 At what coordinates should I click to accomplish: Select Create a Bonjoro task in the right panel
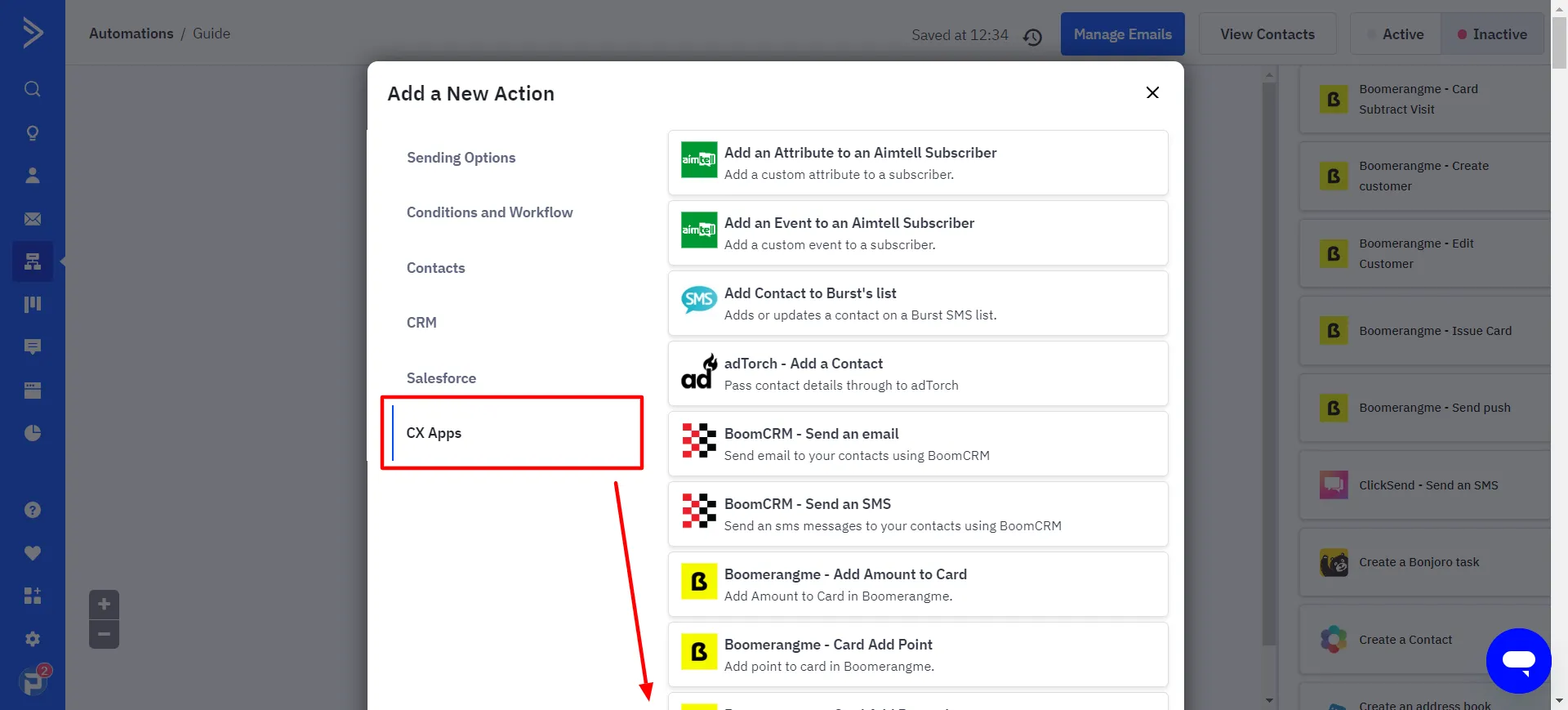click(1425, 562)
